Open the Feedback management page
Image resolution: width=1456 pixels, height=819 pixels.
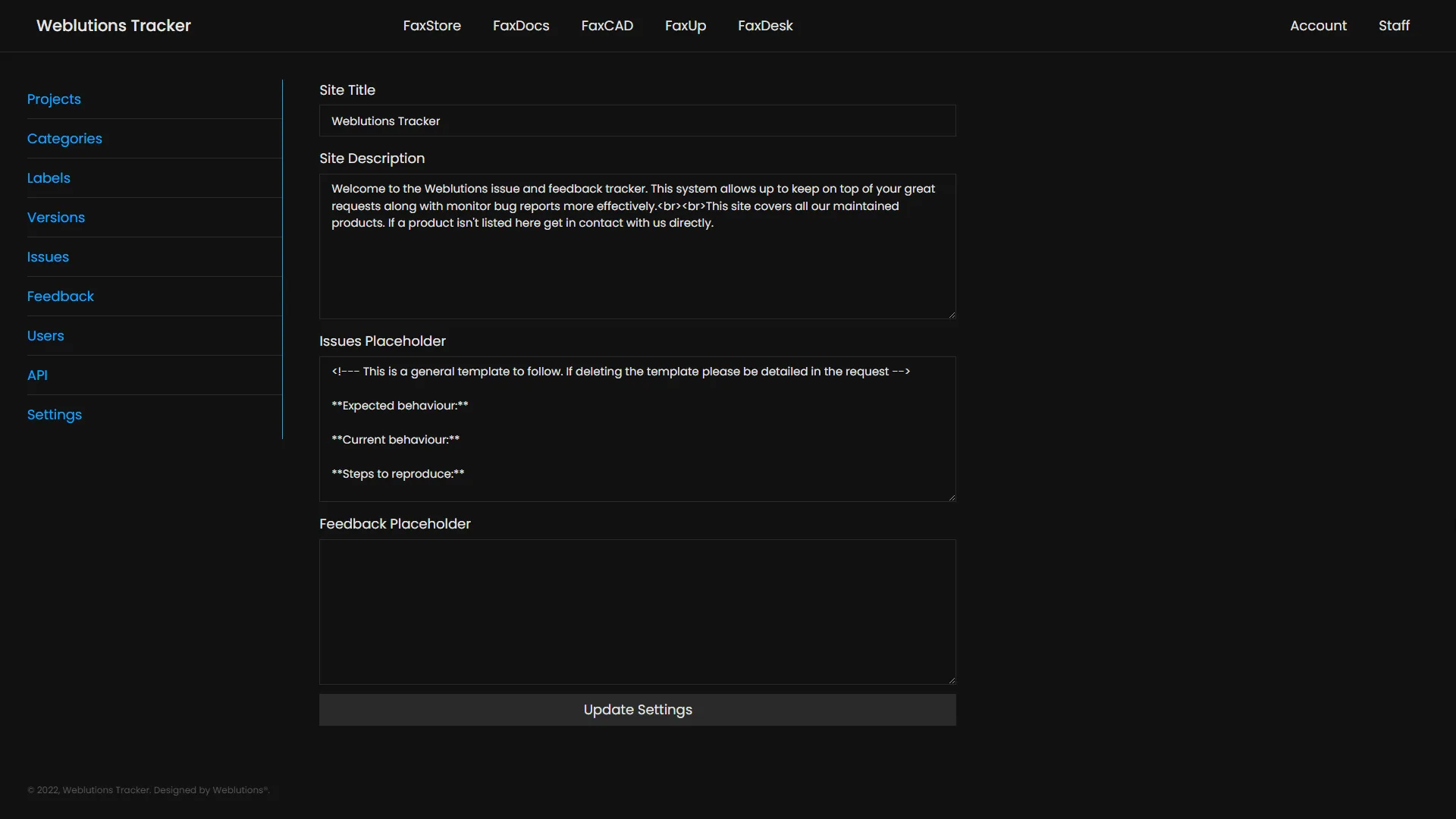(60, 296)
